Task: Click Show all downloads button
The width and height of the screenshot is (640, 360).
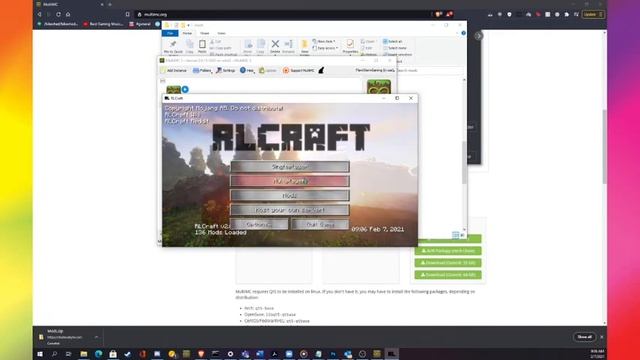Action: coord(584,337)
